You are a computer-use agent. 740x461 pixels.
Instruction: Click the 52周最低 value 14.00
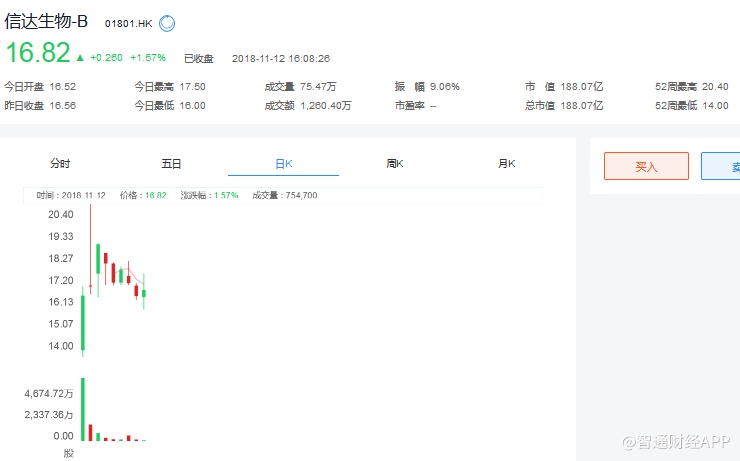click(x=715, y=106)
